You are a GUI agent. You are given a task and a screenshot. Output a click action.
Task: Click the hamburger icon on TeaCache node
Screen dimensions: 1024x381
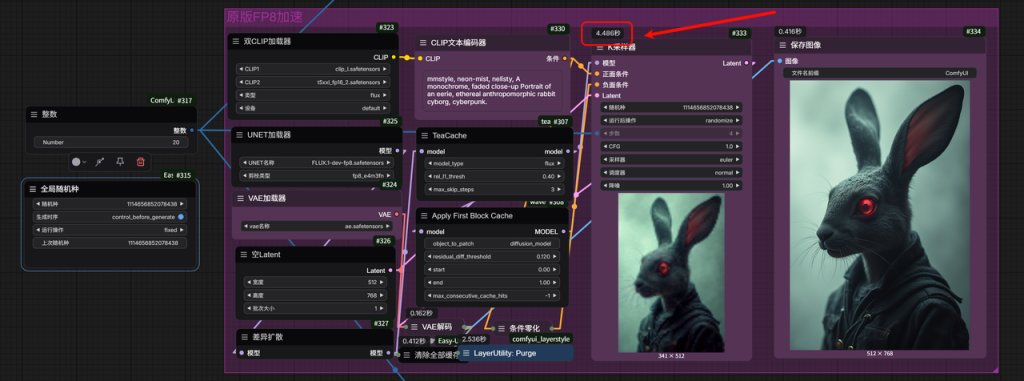point(423,136)
